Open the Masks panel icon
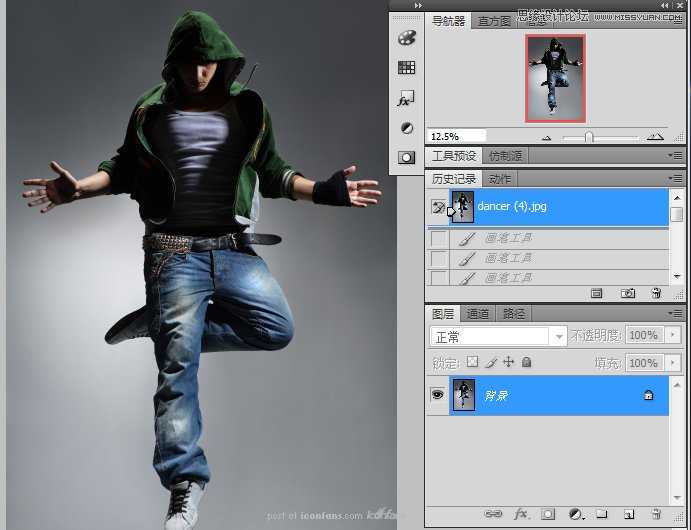The width and height of the screenshot is (691, 530). pos(406,157)
